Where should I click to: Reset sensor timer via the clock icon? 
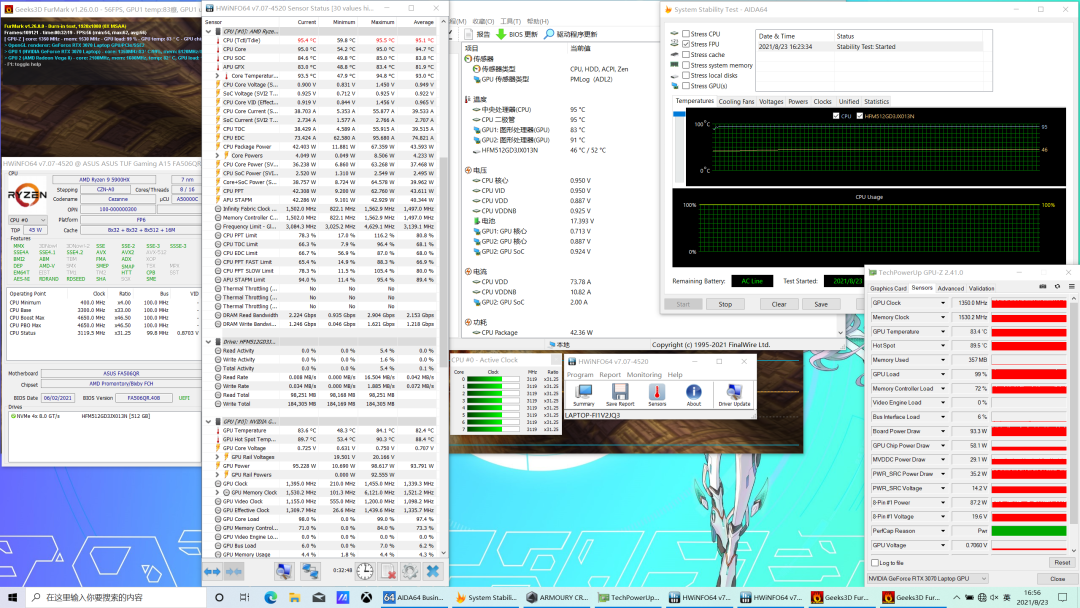tap(365, 570)
